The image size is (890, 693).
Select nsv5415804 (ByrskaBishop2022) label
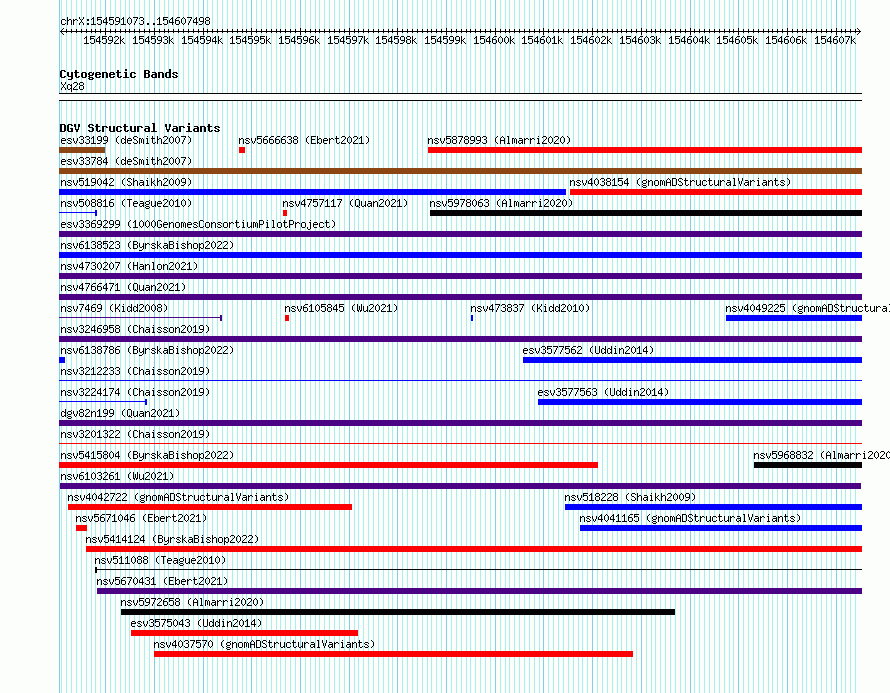pyautogui.click(x=147, y=455)
